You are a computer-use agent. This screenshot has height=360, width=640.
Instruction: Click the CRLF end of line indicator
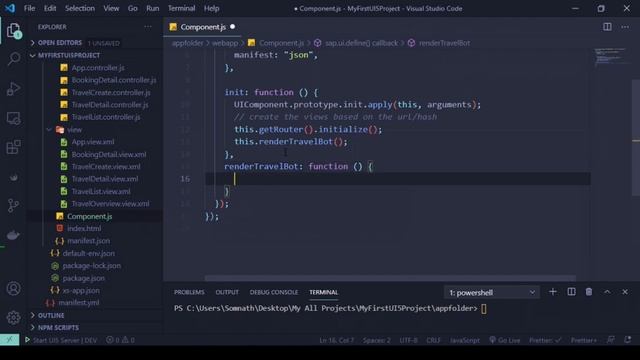(x=433, y=340)
